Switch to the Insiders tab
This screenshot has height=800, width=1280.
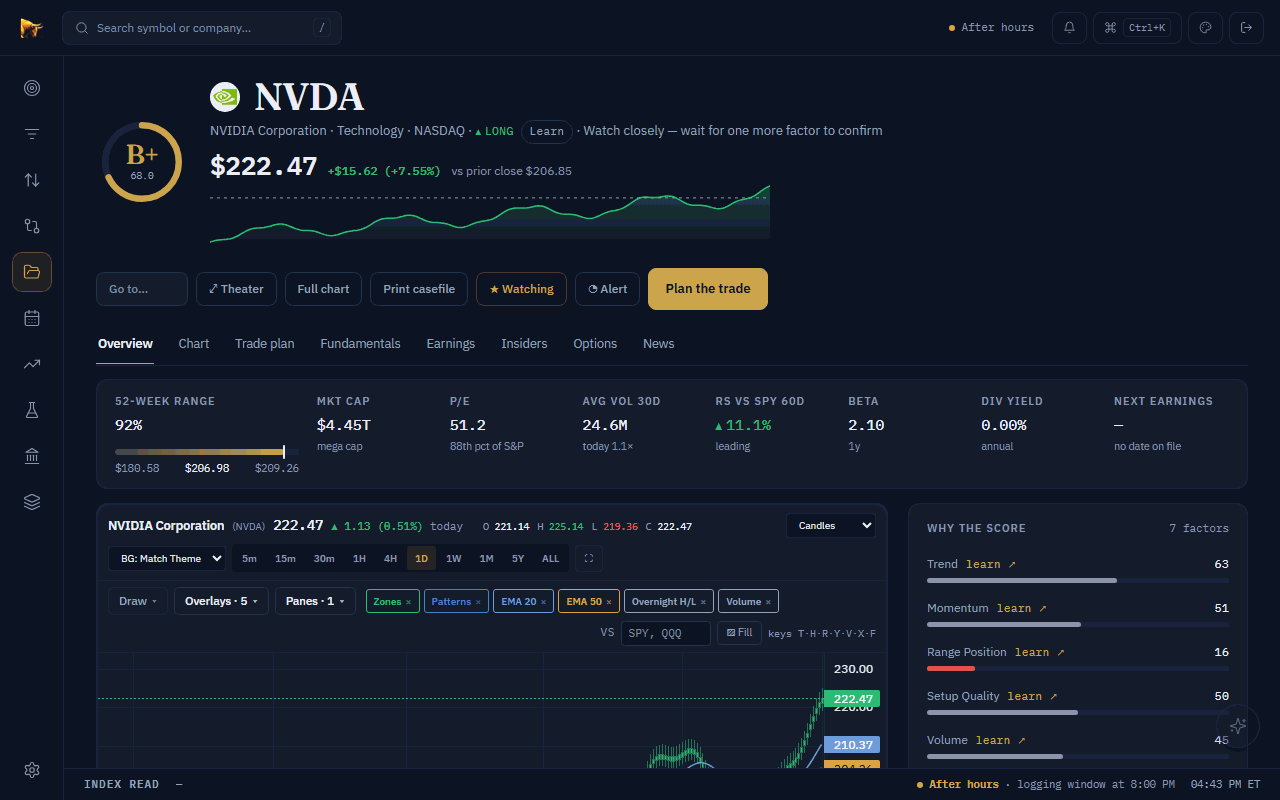coord(524,343)
